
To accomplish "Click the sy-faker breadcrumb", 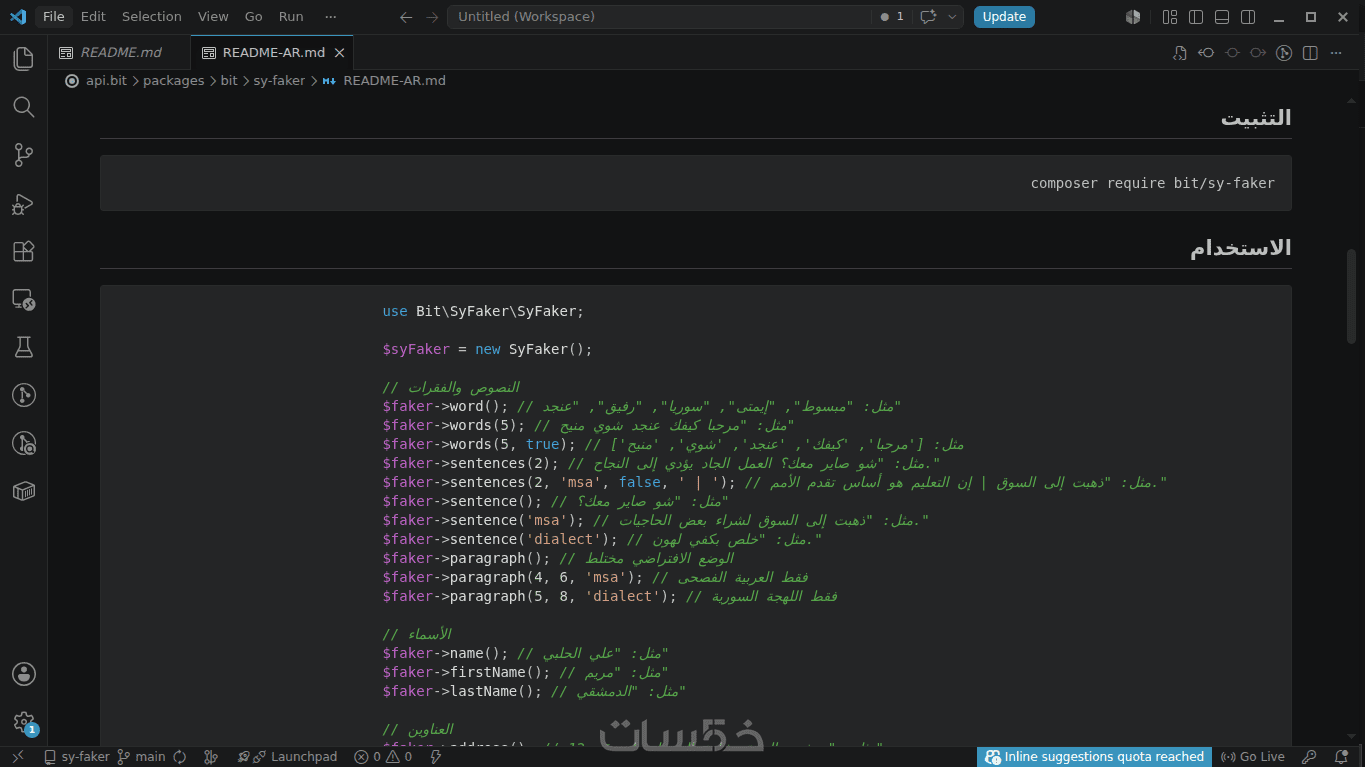I will [x=279, y=81].
